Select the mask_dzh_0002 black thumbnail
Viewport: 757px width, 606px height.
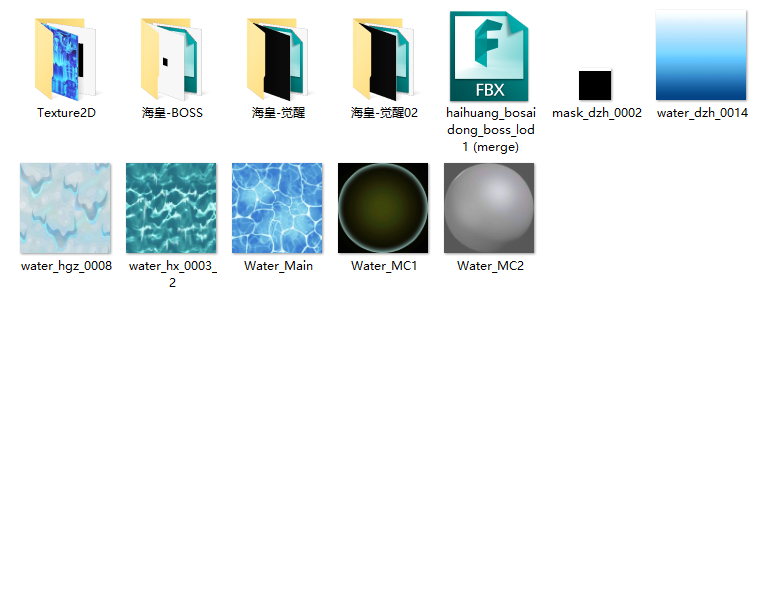595,85
